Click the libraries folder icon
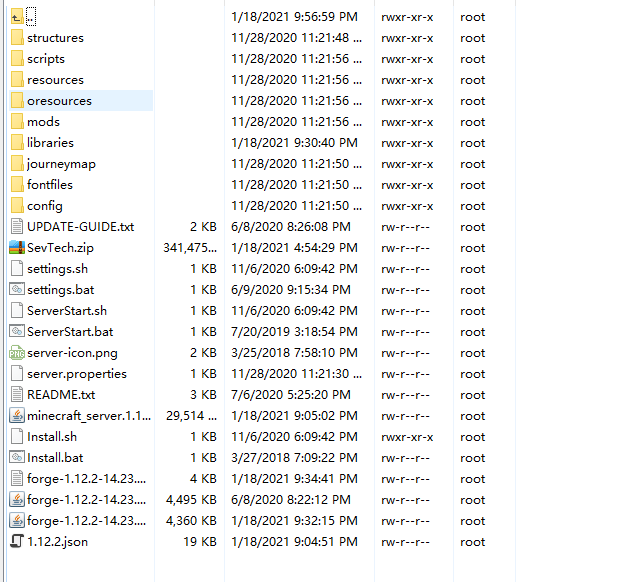 click(17, 143)
